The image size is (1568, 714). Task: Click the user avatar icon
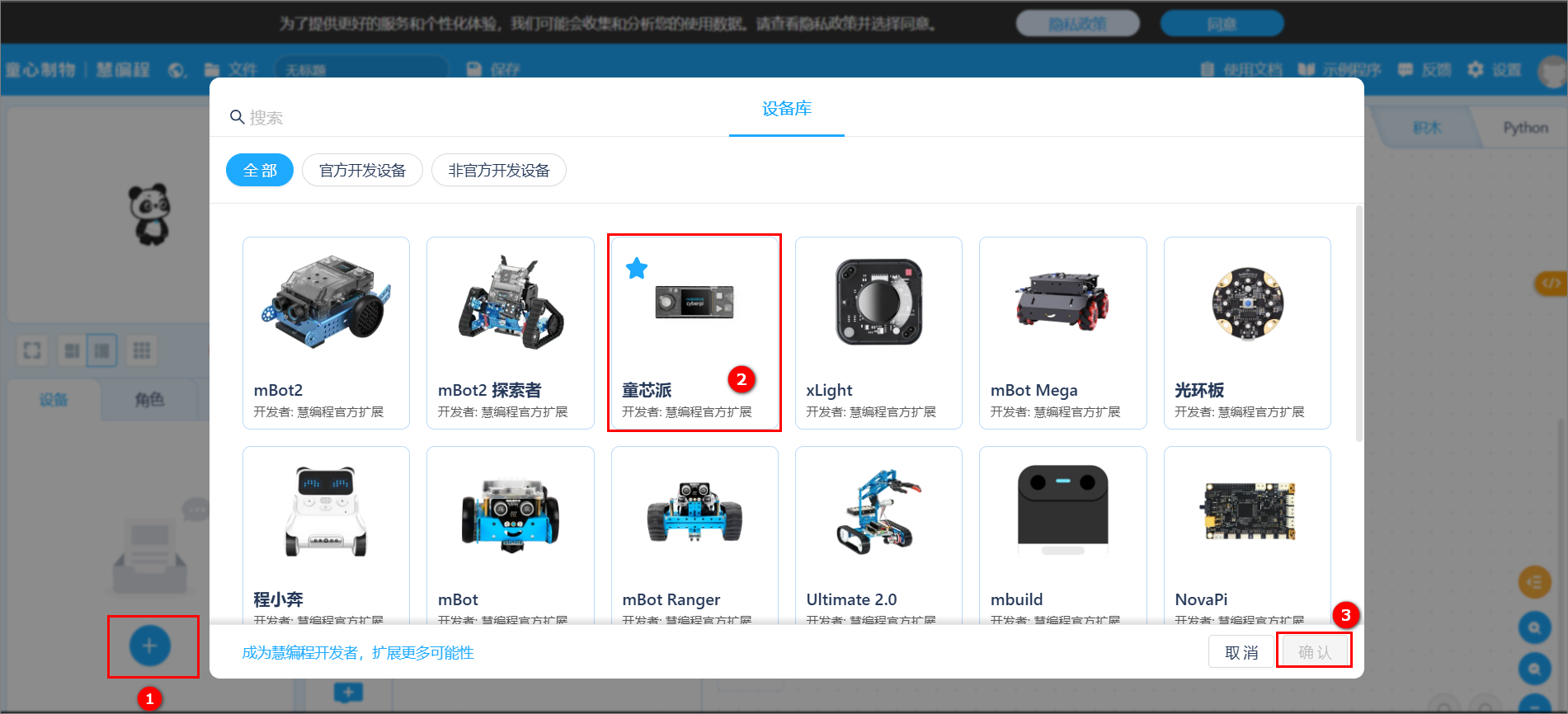tap(1553, 71)
